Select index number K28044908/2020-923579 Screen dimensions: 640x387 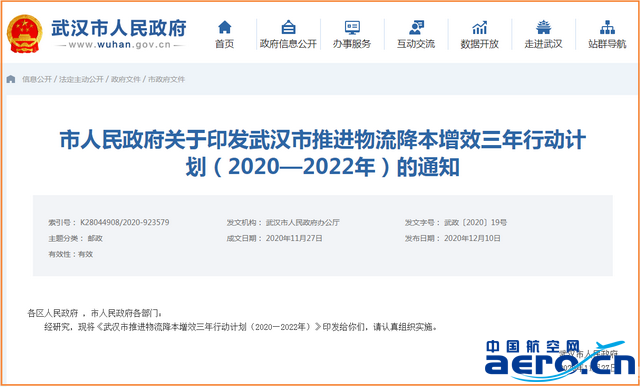[124, 222]
